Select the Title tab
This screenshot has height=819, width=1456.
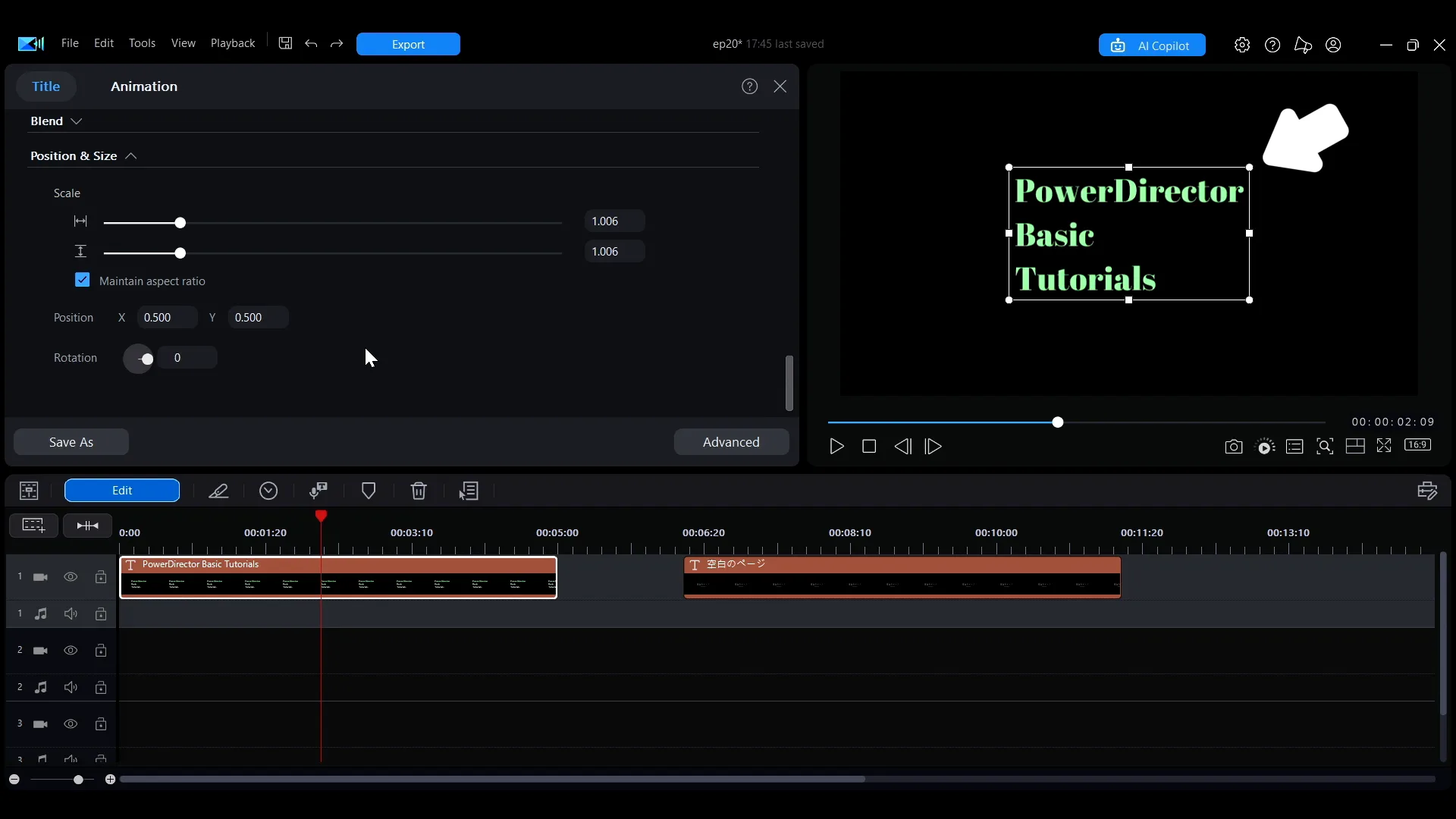45,86
